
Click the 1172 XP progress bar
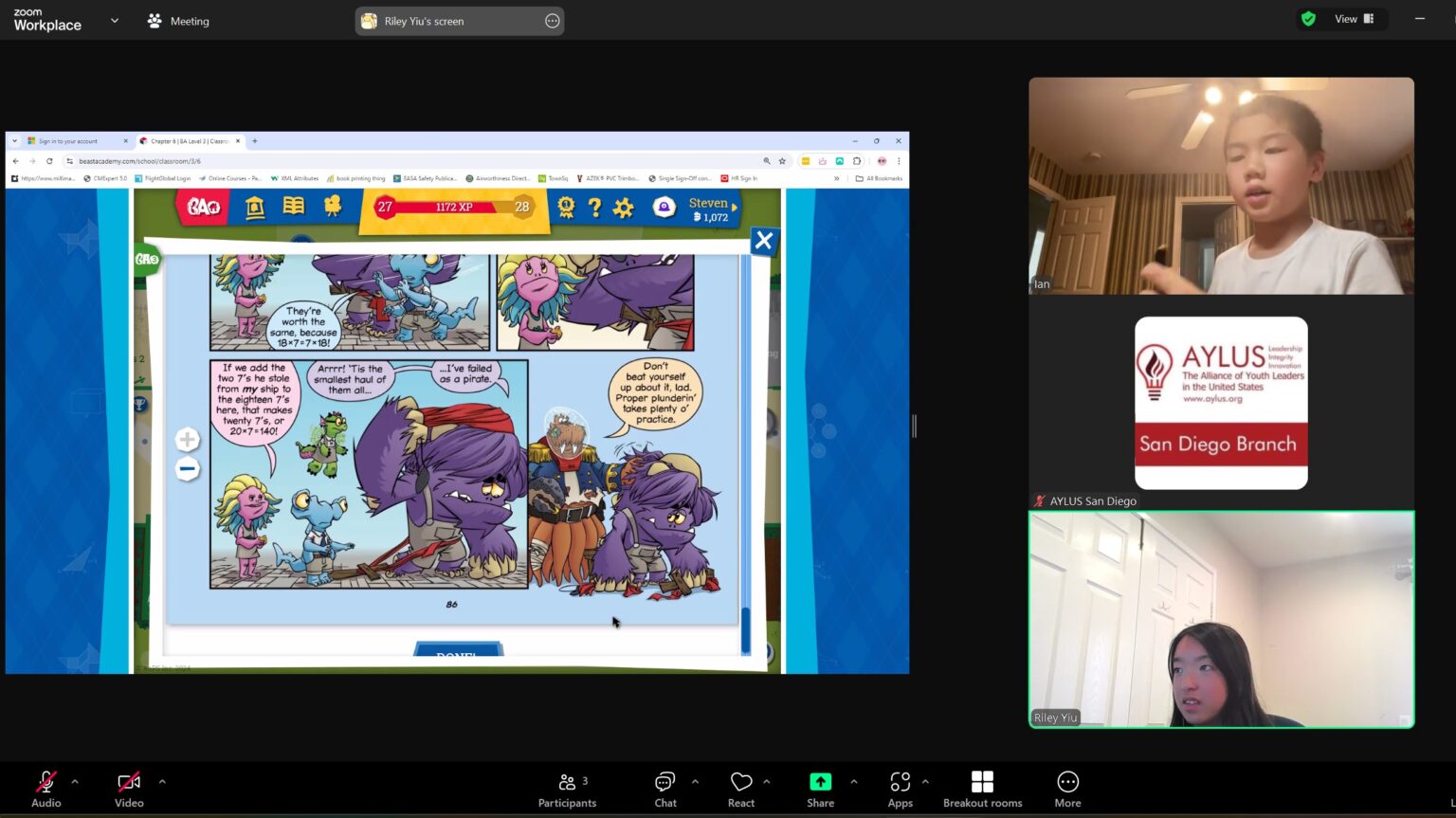454,207
